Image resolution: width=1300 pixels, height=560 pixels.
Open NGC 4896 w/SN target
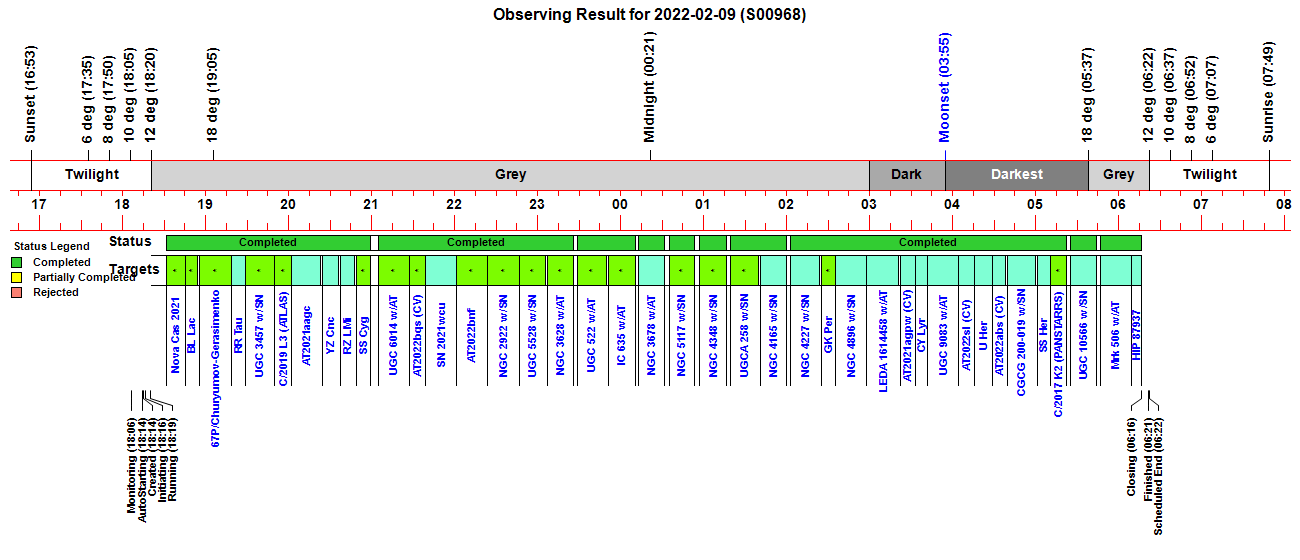coord(851,337)
